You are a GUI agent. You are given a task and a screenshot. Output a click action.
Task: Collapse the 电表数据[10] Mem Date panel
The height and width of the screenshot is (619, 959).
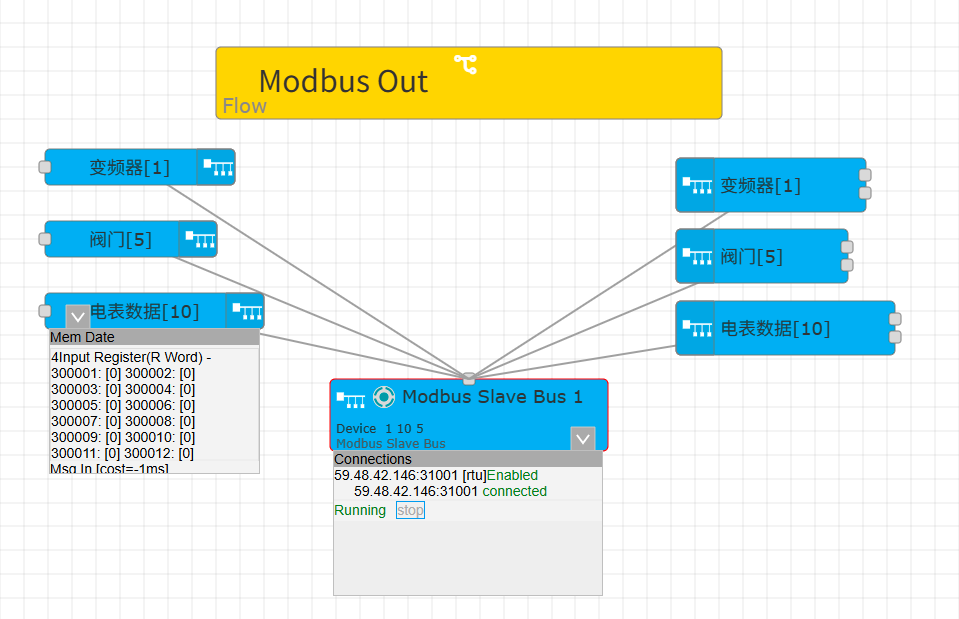78,317
